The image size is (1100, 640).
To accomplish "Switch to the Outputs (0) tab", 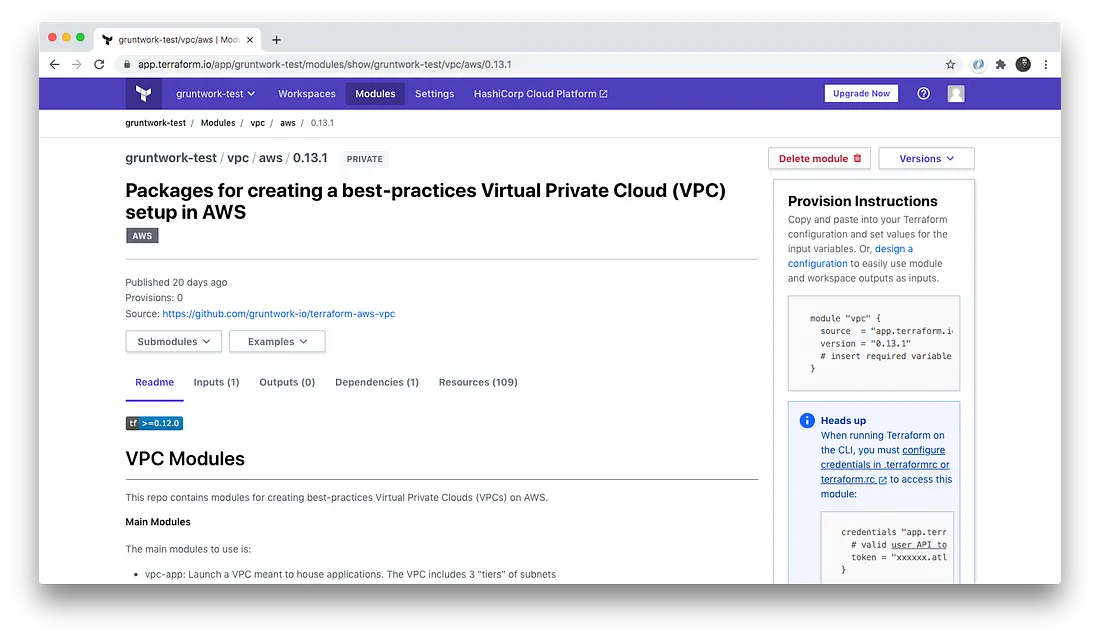I will (x=287, y=382).
